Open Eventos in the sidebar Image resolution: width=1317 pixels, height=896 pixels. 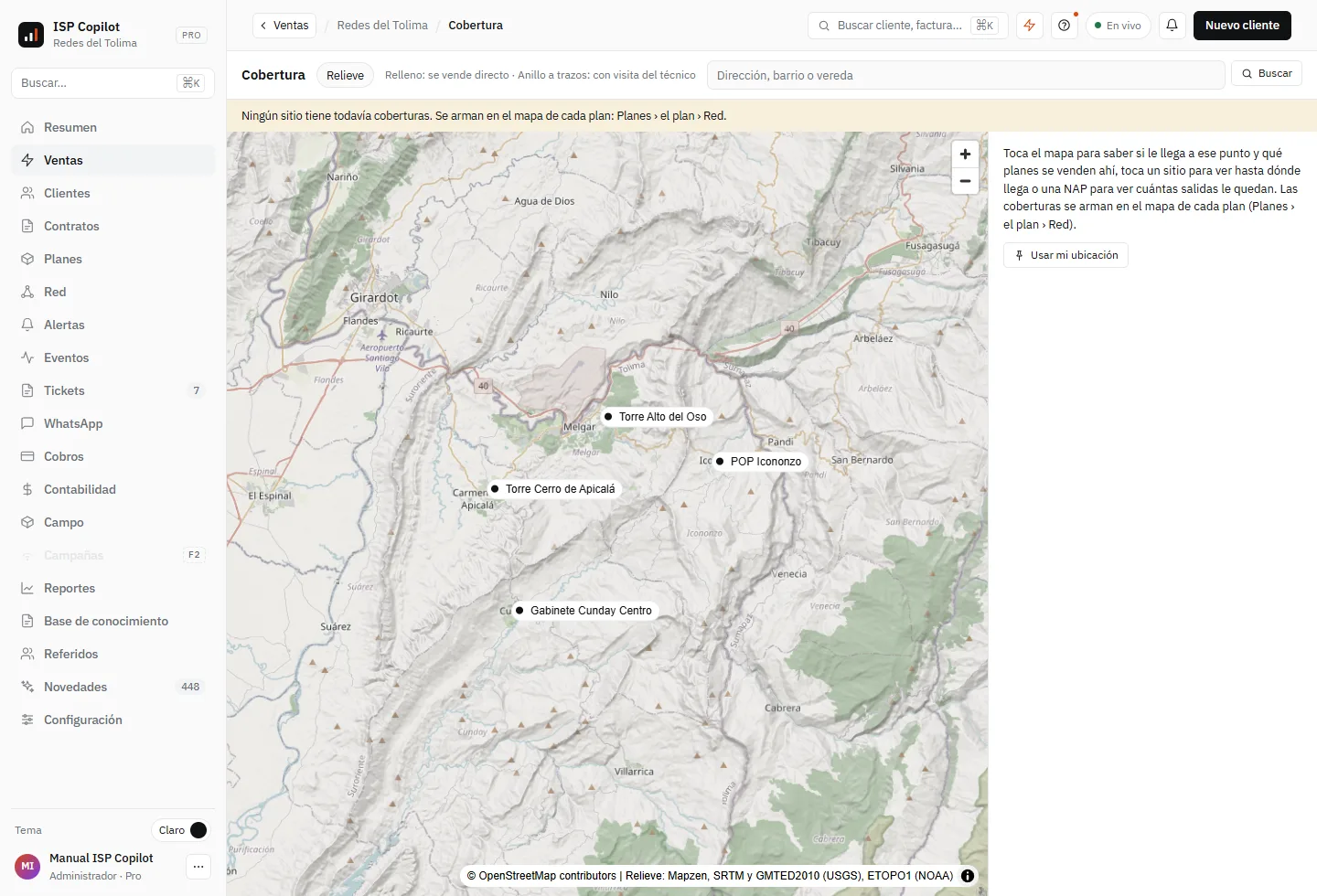113,357
